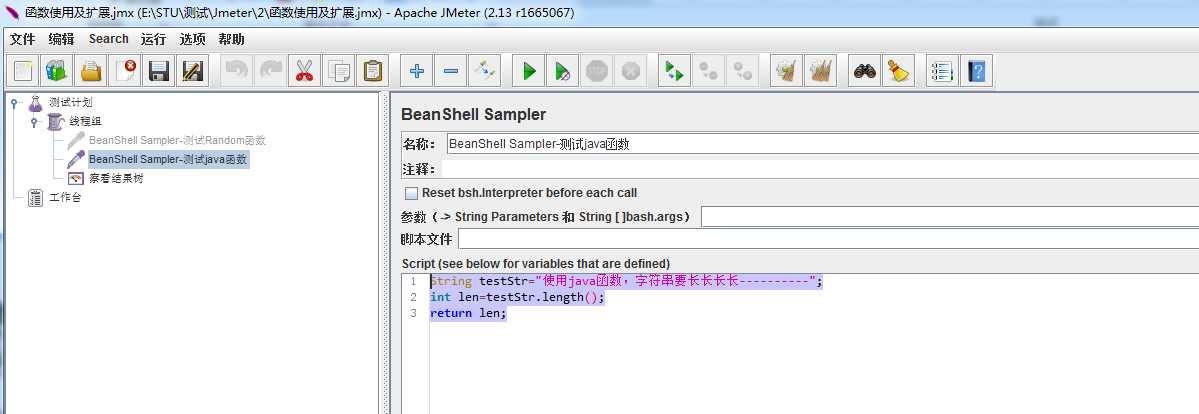Select 察看结果树 listener in tree

[115, 179]
